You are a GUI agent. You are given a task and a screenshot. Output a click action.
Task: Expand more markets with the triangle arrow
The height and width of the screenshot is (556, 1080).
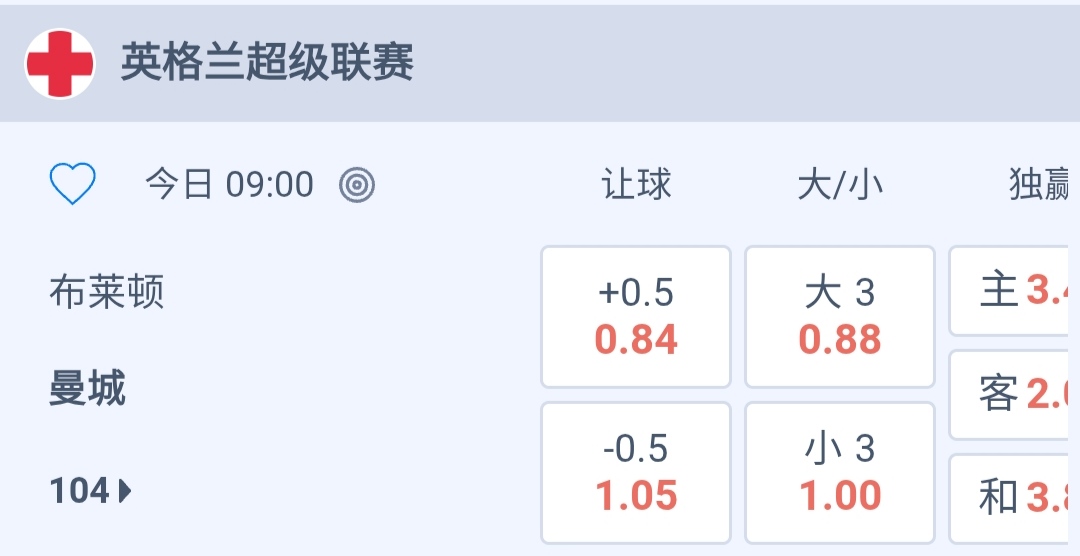(x=125, y=491)
